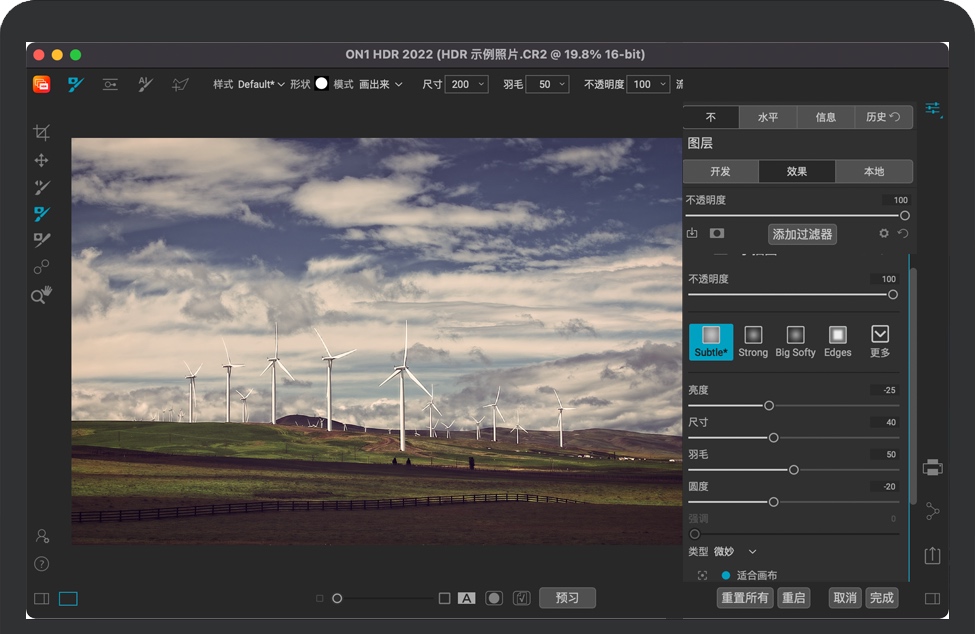975x634 pixels.
Task: Click the Print icon on right sidebar
Action: pos(932,467)
